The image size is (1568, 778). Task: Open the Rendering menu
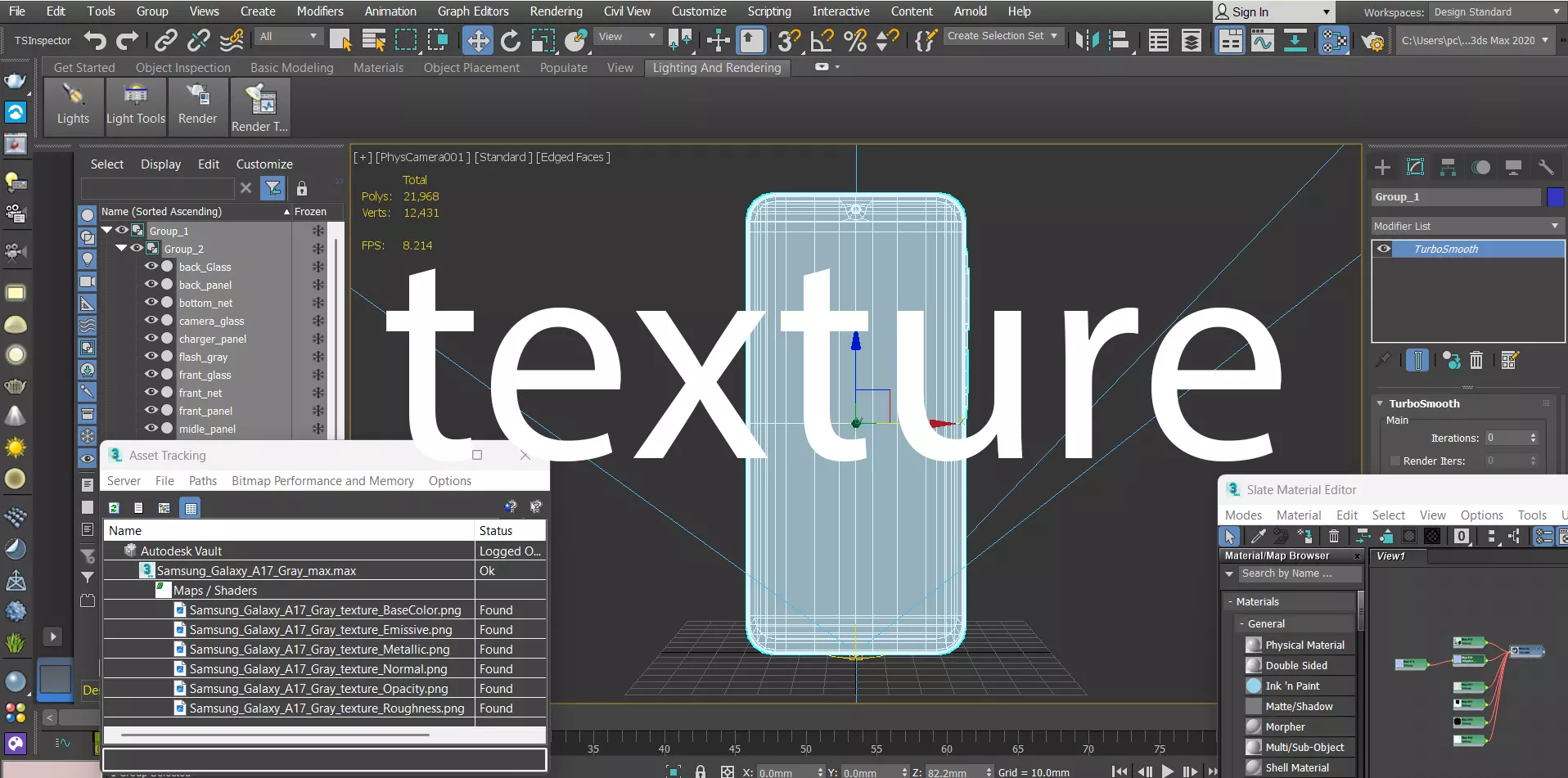[556, 11]
